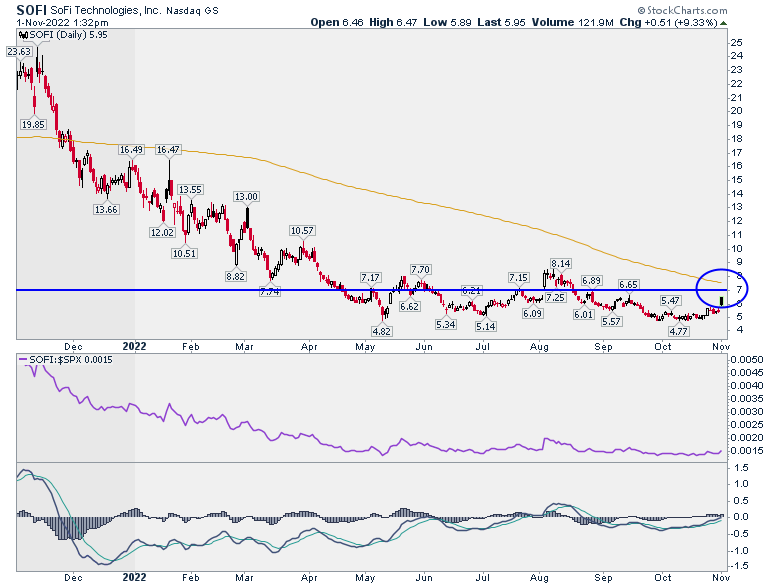Click the 19.85 price label

(x=33, y=124)
